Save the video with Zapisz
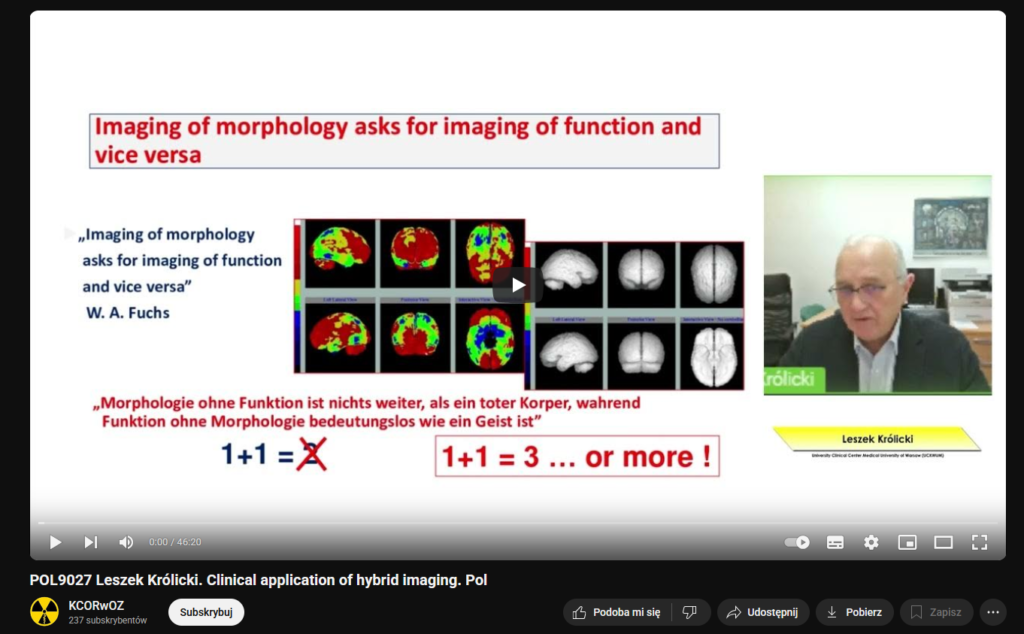 point(936,612)
